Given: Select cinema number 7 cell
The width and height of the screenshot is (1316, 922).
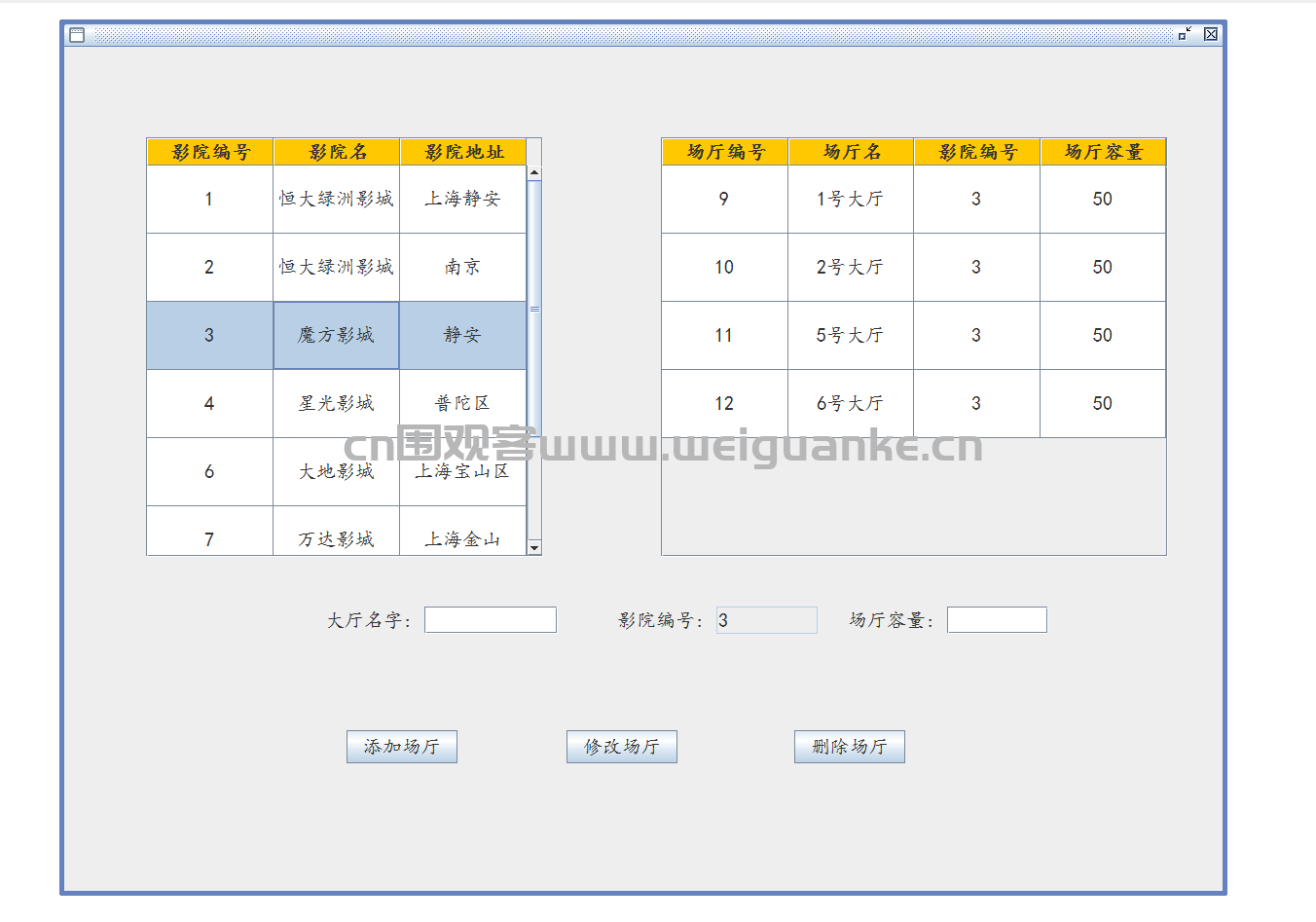Looking at the screenshot, I should click(x=210, y=531).
